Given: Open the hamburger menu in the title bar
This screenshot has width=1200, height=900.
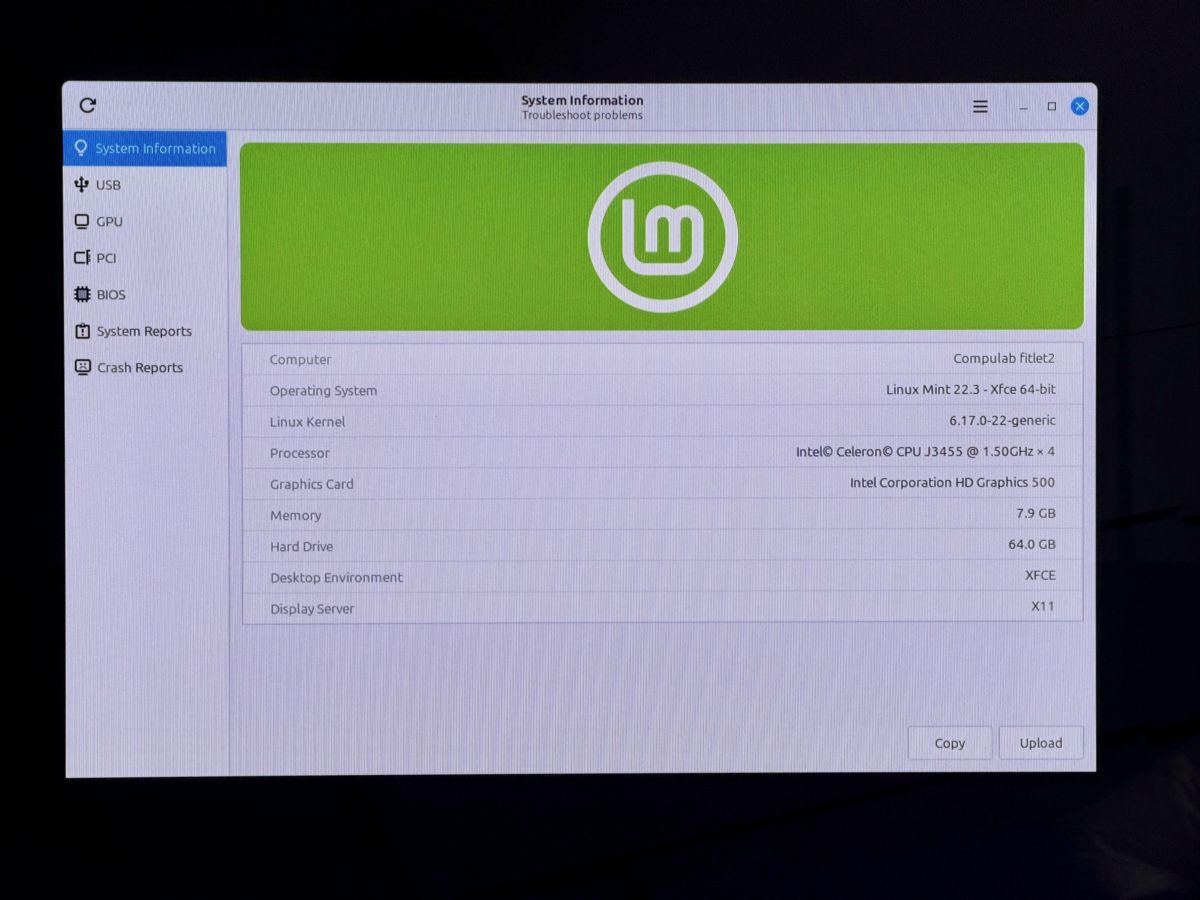Looking at the screenshot, I should point(980,106).
